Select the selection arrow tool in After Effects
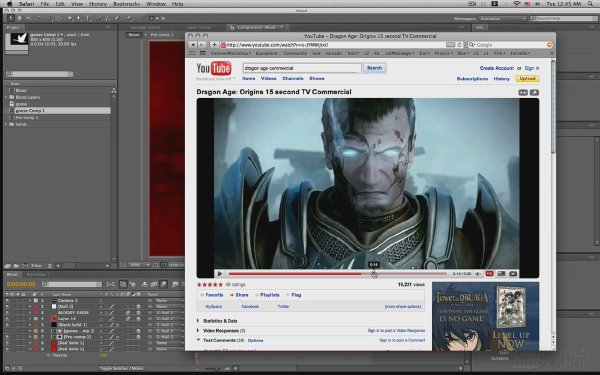The height and width of the screenshot is (375, 600). [x=10, y=18]
